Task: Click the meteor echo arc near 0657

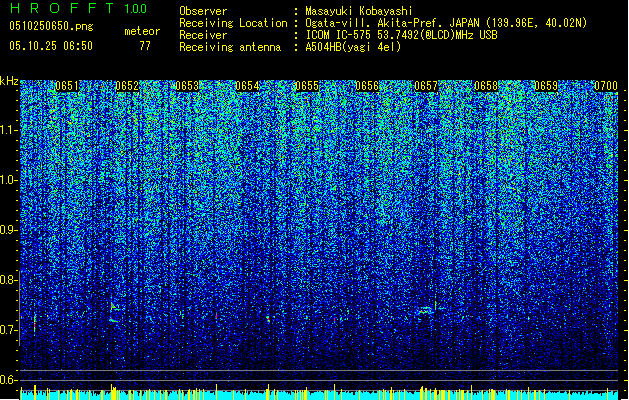Action: pyautogui.click(x=427, y=310)
